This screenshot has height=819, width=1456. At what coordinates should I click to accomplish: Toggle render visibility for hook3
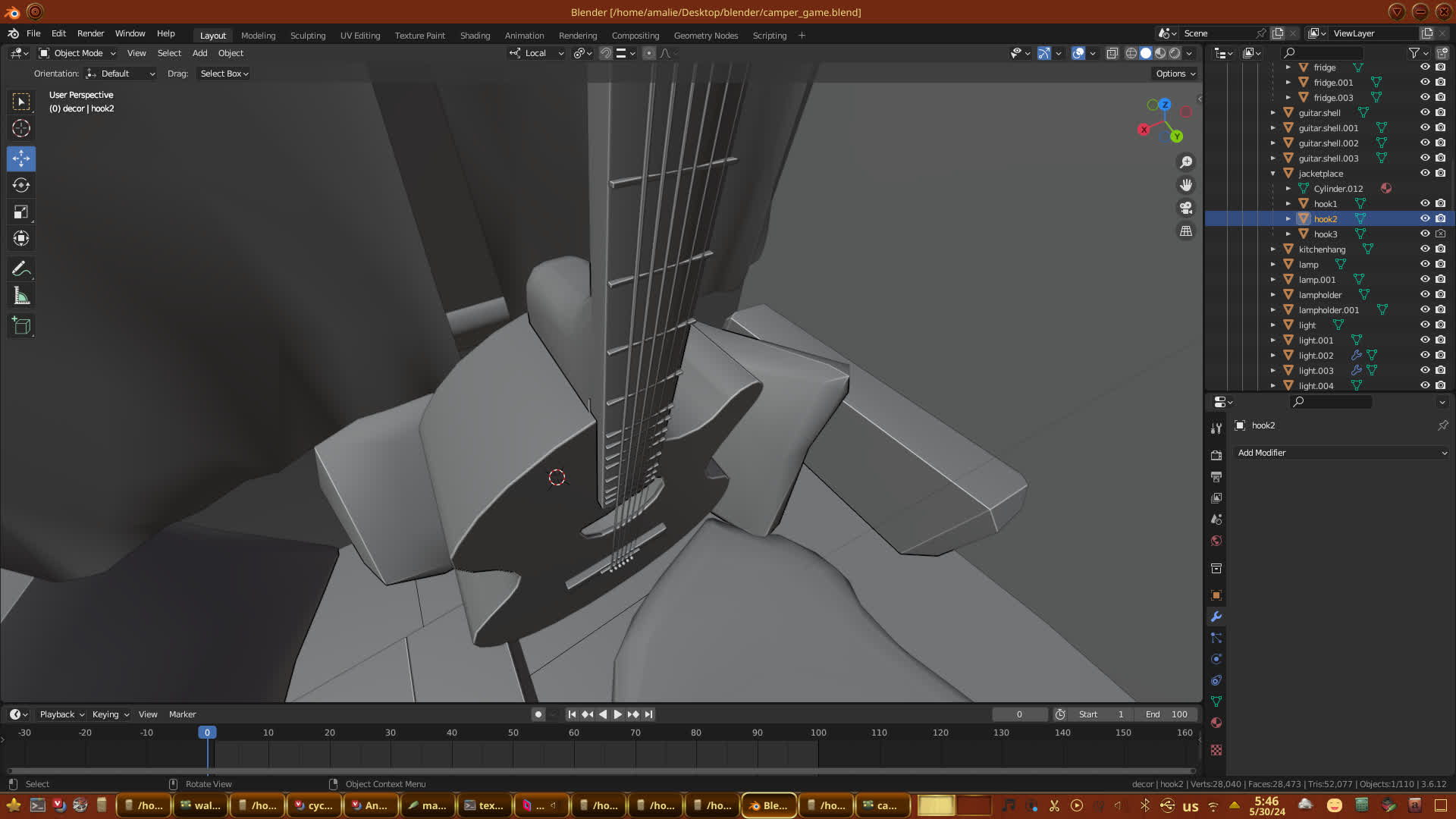coord(1440,234)
